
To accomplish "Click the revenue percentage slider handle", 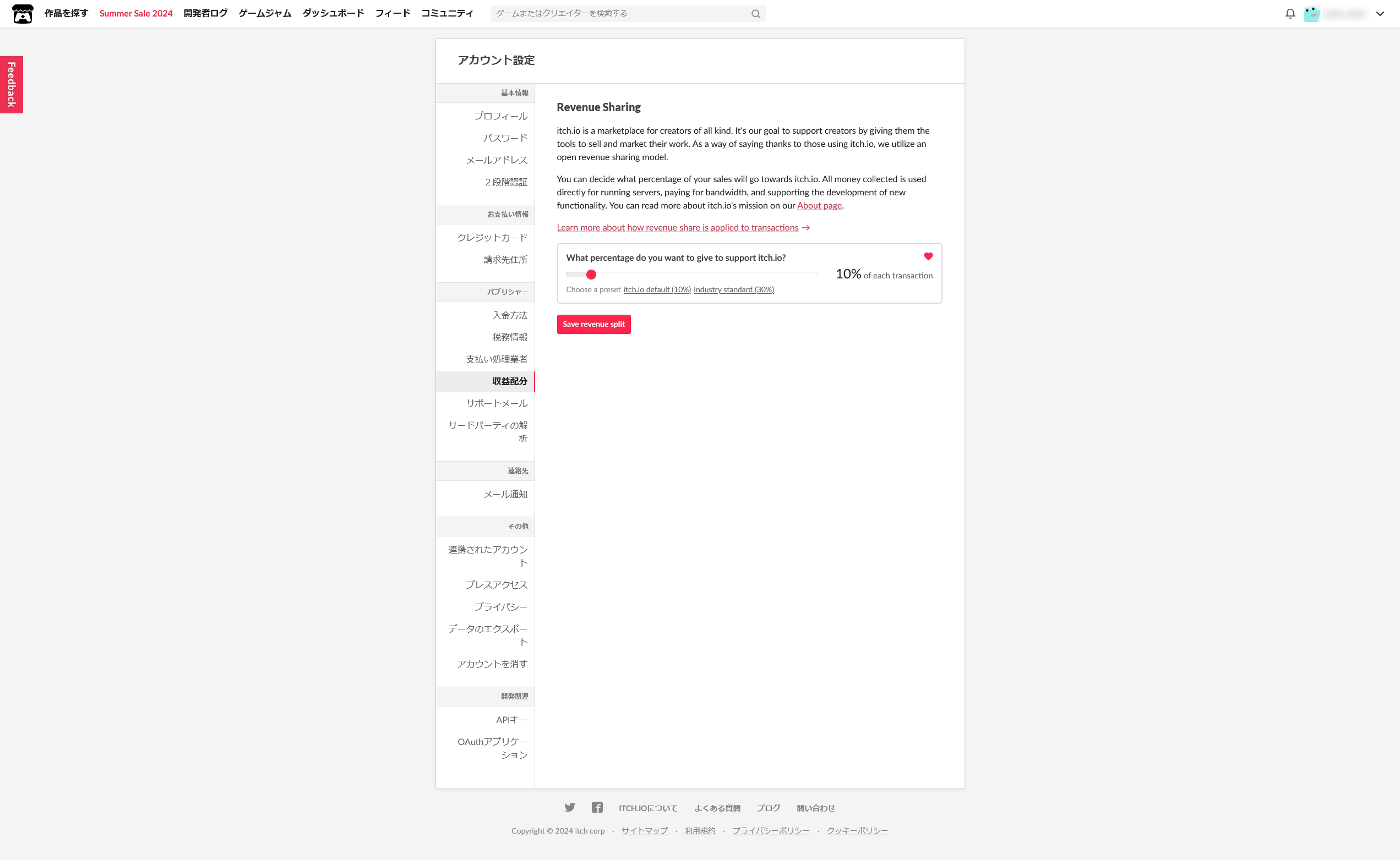I will tap(591, 275).
